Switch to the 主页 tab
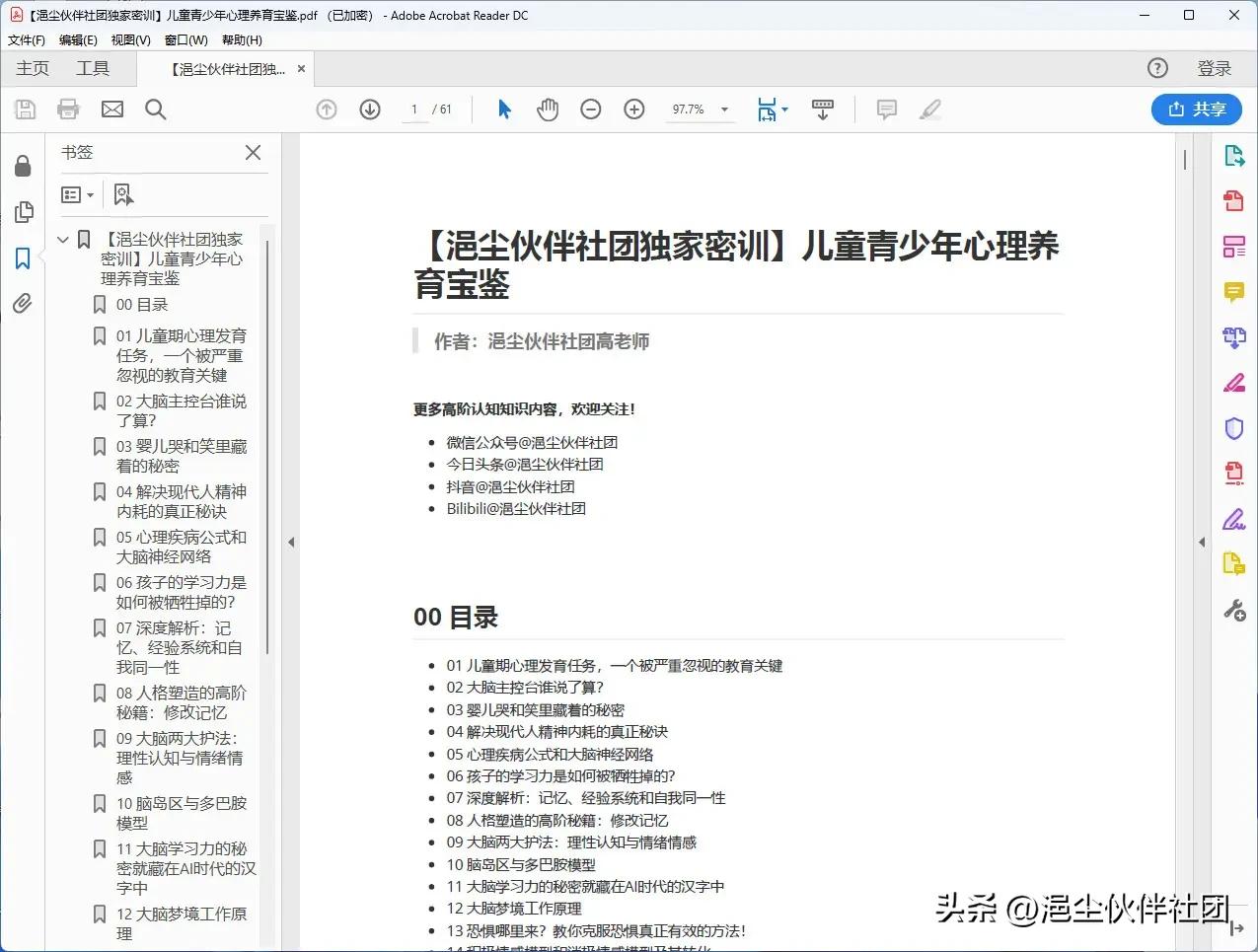Screen dimensions: 1258x952 33,68
